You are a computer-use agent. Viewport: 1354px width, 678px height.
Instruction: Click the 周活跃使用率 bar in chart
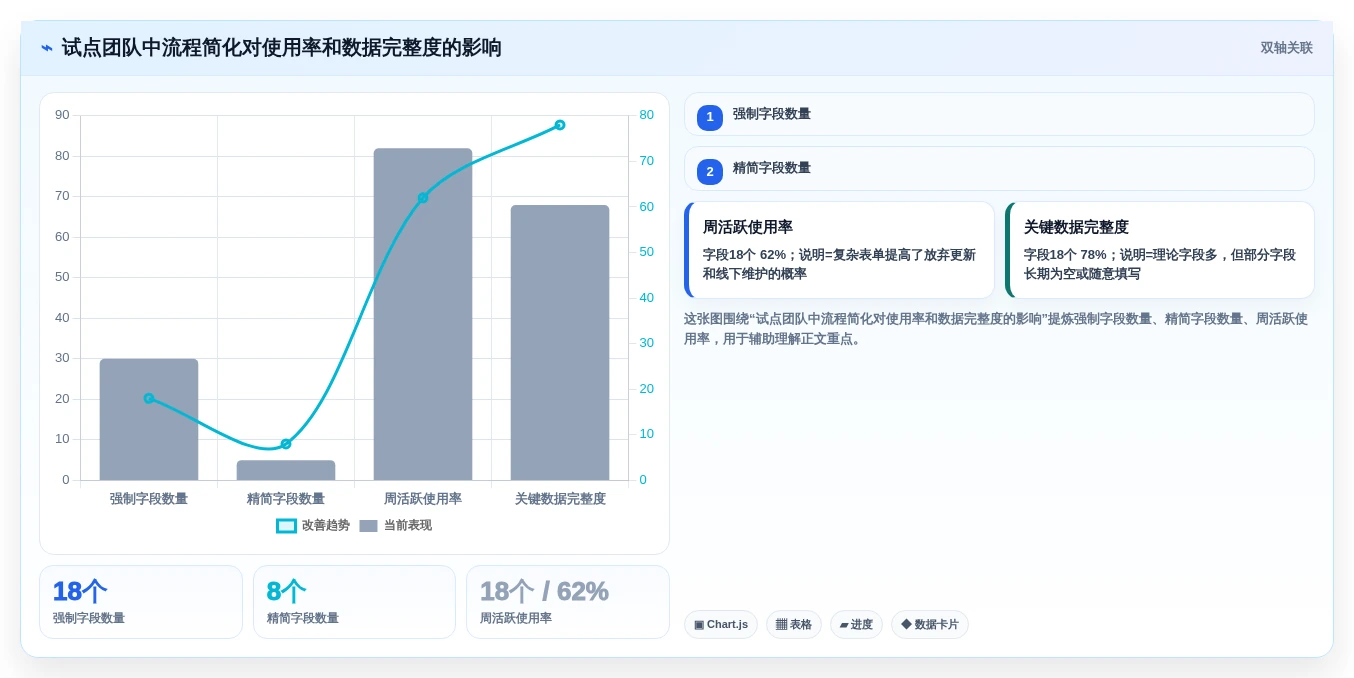pos(423,314)
